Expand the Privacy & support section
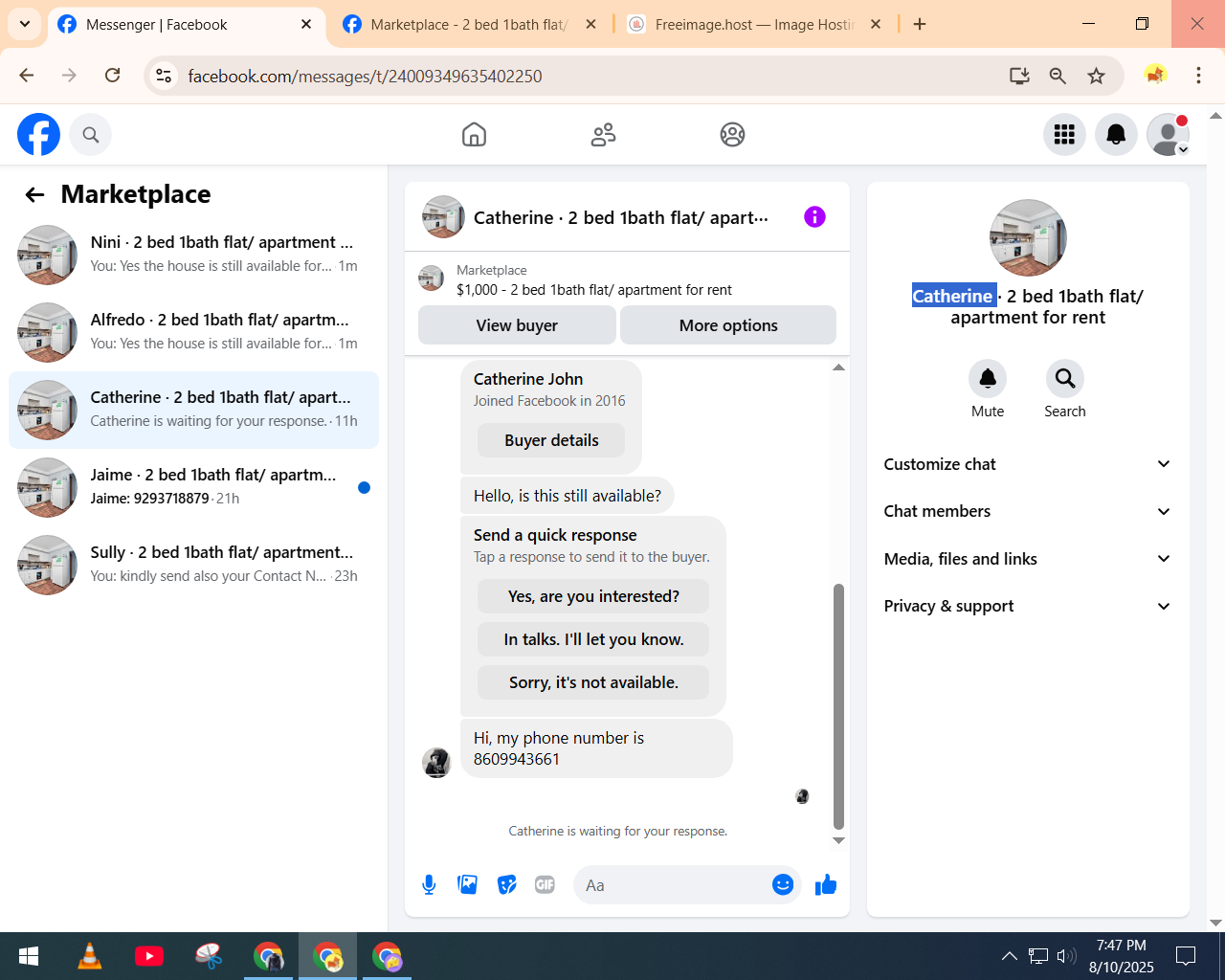Viewport: 1225px width, 980px height. (1028, 606)
